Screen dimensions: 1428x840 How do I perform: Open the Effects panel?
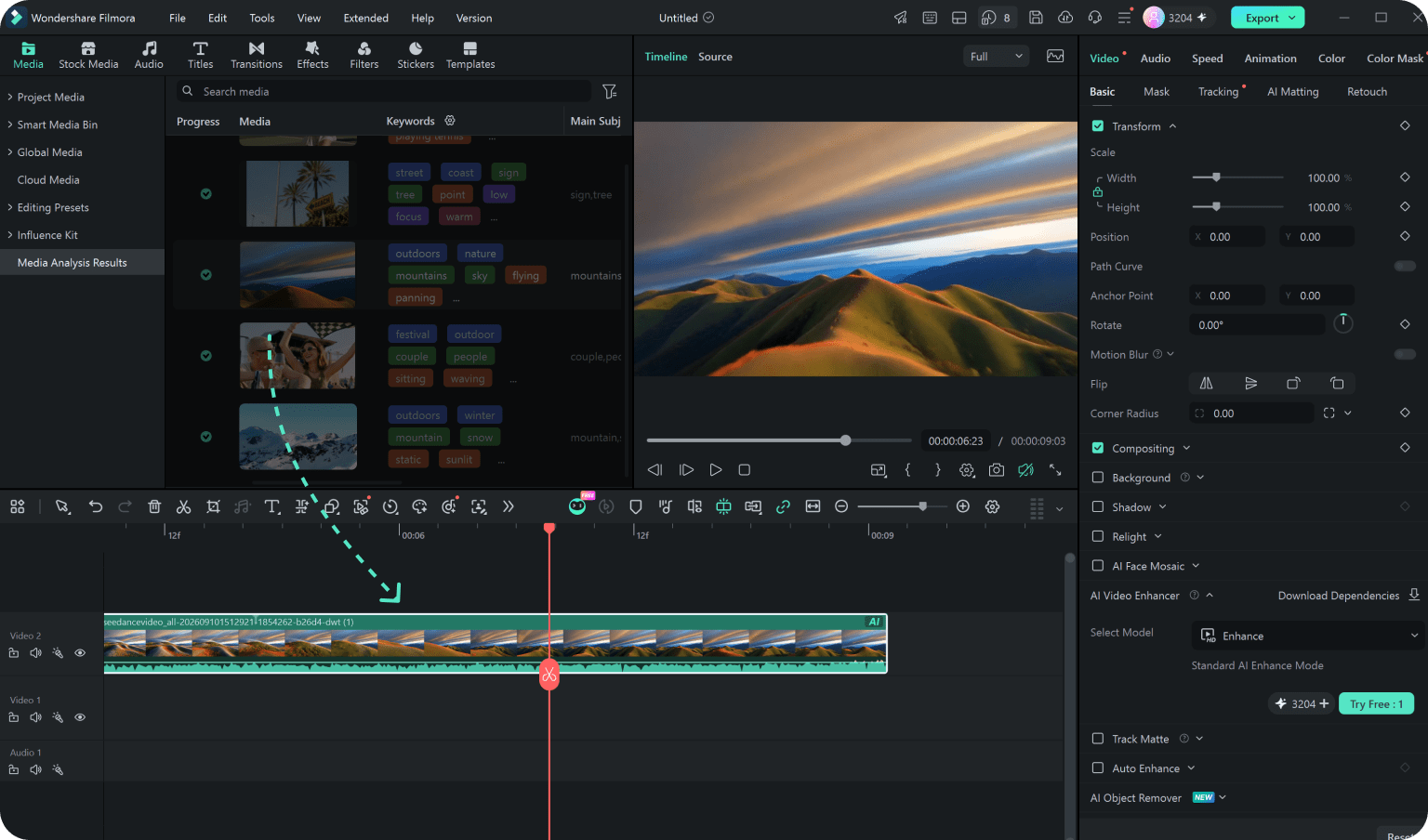click(x=312, y=56)
